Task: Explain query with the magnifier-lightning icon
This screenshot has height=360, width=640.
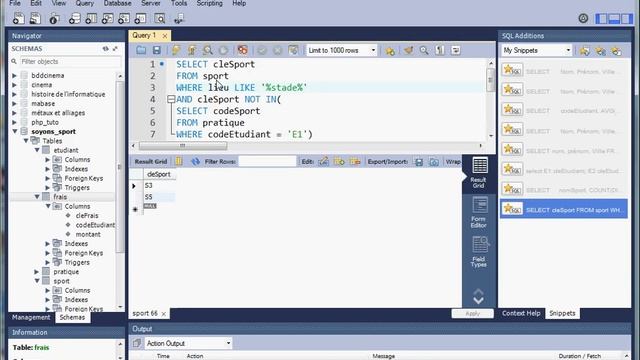Action: point(208,50)
